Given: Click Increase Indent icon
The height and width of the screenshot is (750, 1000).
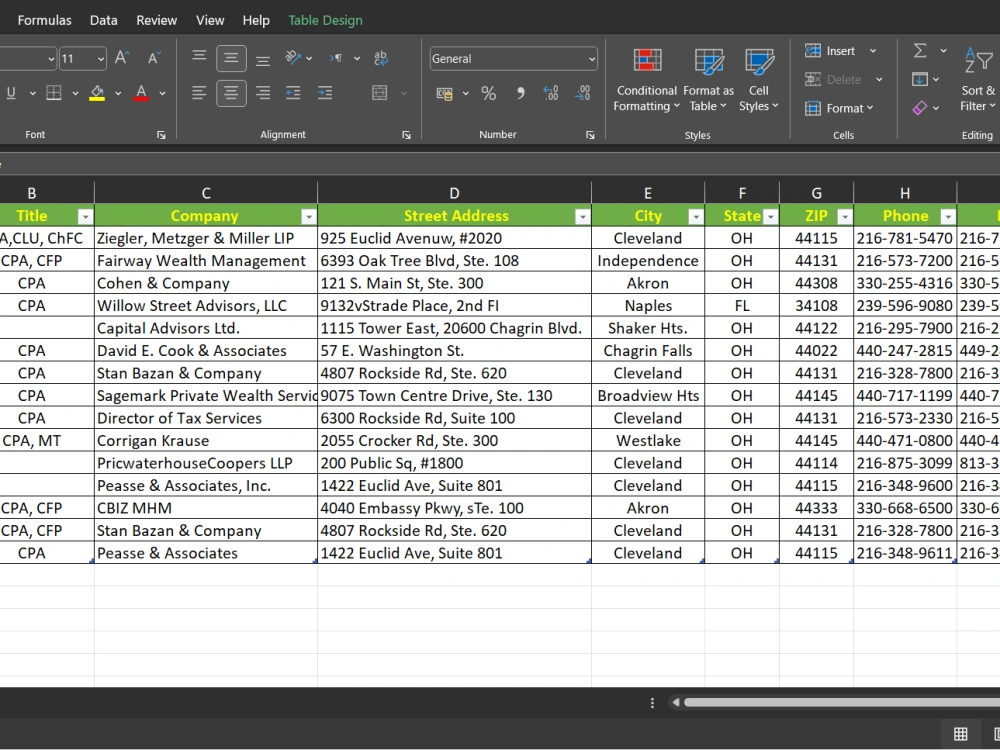Looking at the screenshot, I should [x=325, y=93].
